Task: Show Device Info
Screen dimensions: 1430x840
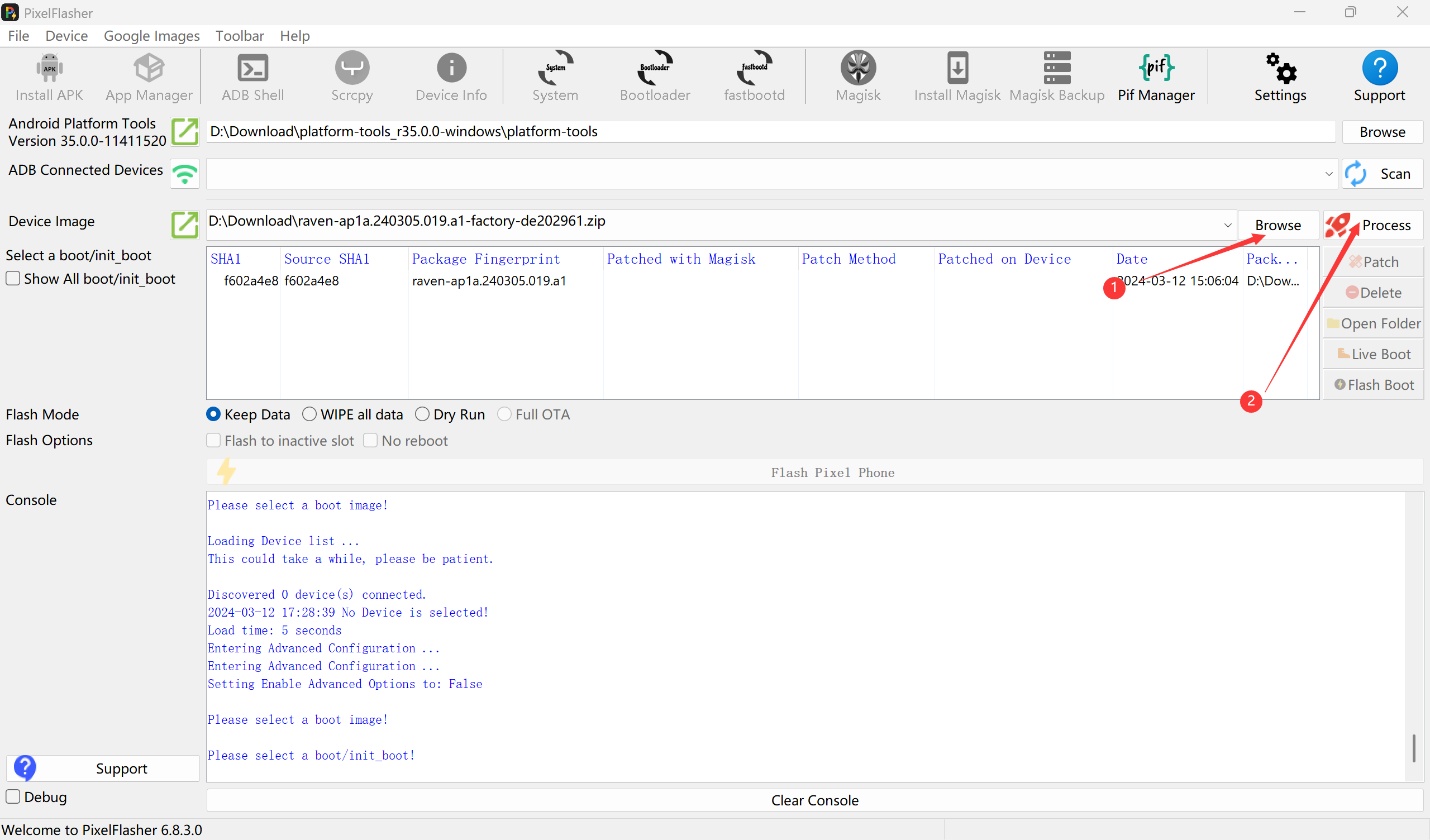Action: tap(451, 77)
